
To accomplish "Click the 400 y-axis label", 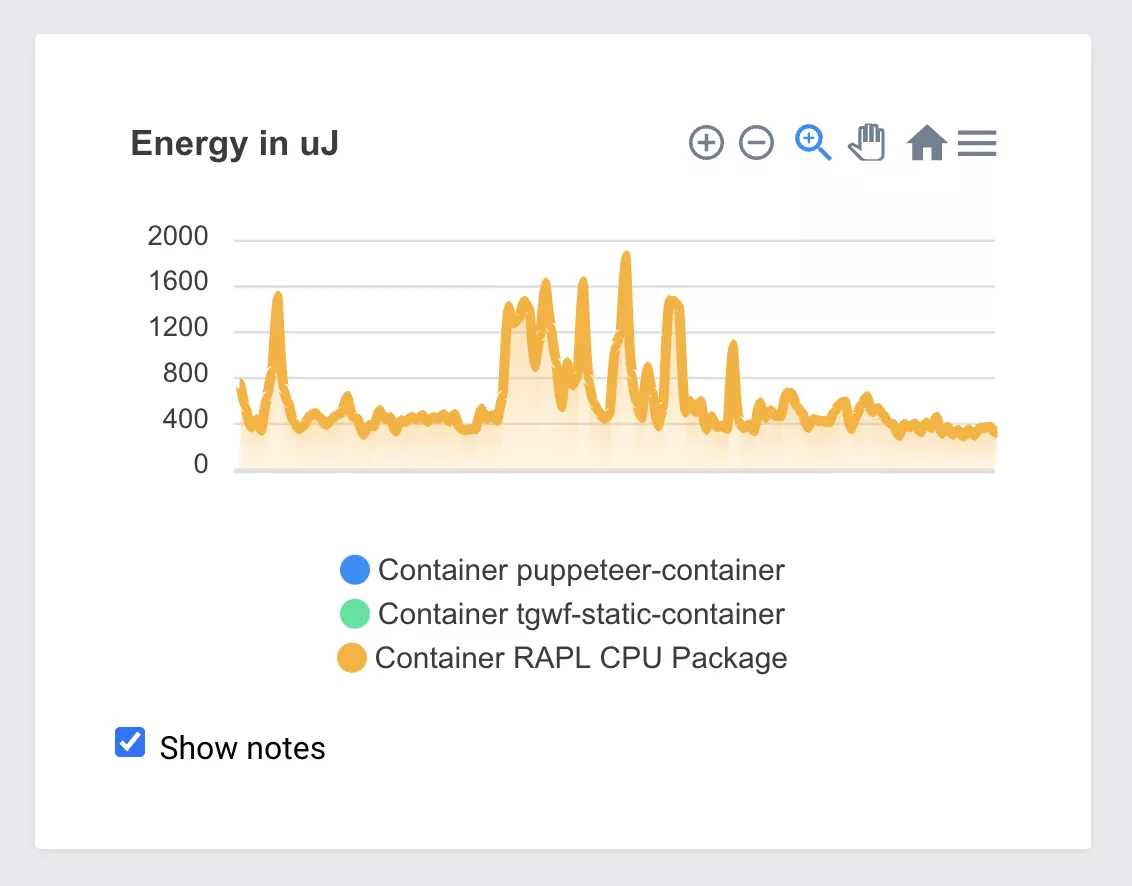I will (185, 419).
